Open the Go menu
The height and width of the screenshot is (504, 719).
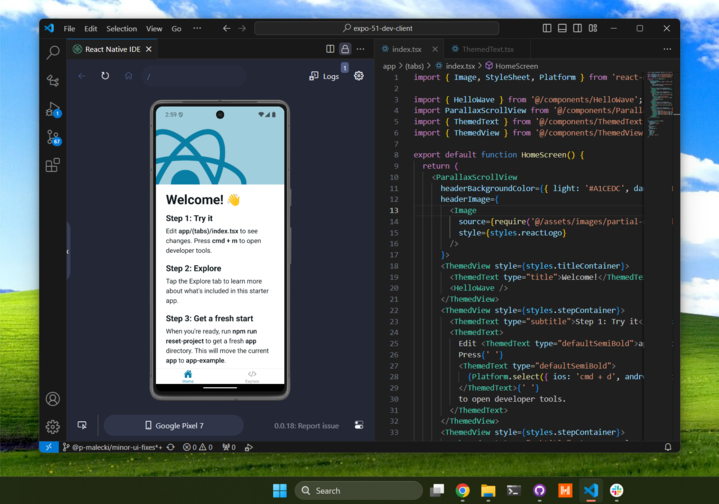click(x=176, y=28)
